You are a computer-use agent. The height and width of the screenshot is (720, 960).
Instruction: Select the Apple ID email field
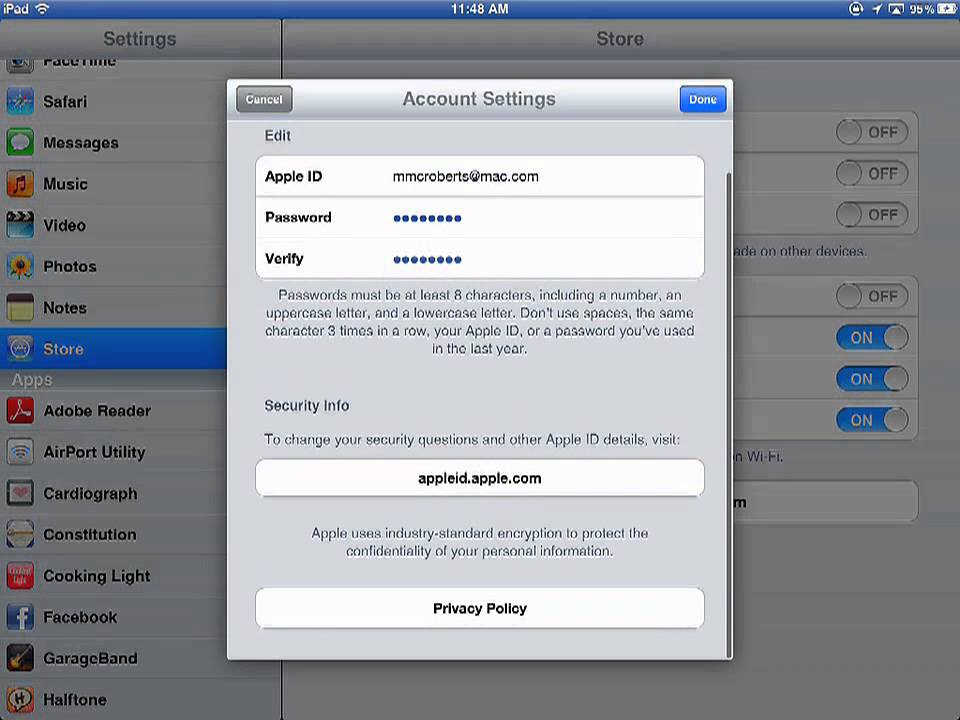479,176
